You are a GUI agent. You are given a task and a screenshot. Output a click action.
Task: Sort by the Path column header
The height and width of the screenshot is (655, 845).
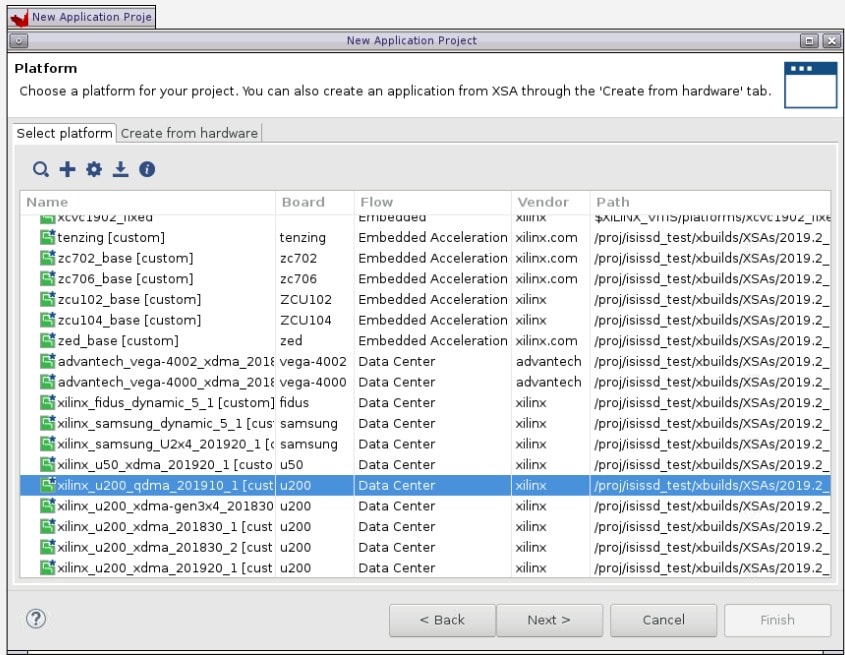tap(710, 202)
